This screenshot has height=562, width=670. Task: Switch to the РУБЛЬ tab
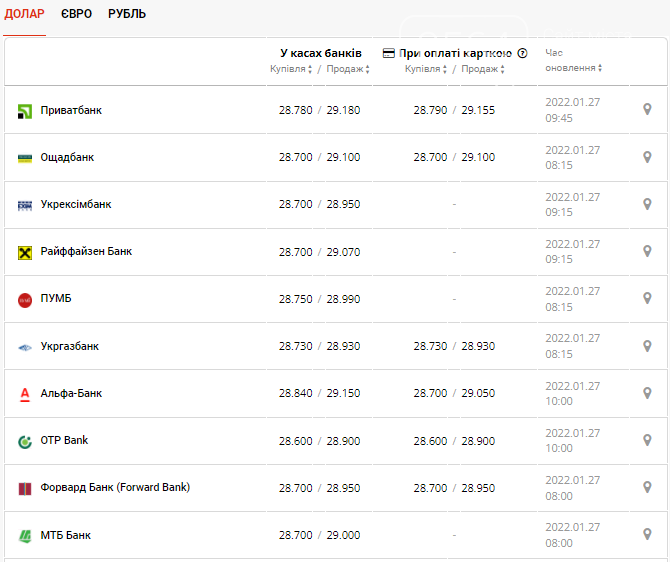point(127,14)
